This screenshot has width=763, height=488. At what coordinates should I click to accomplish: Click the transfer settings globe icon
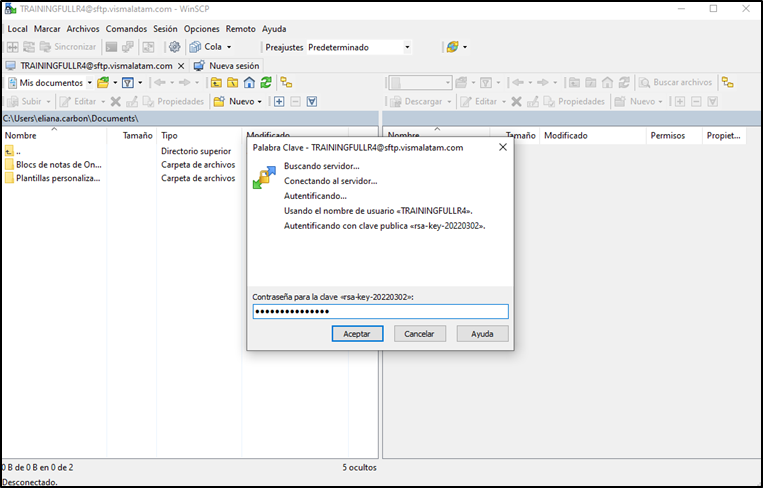pyautogui.click(x=453, y=47)
